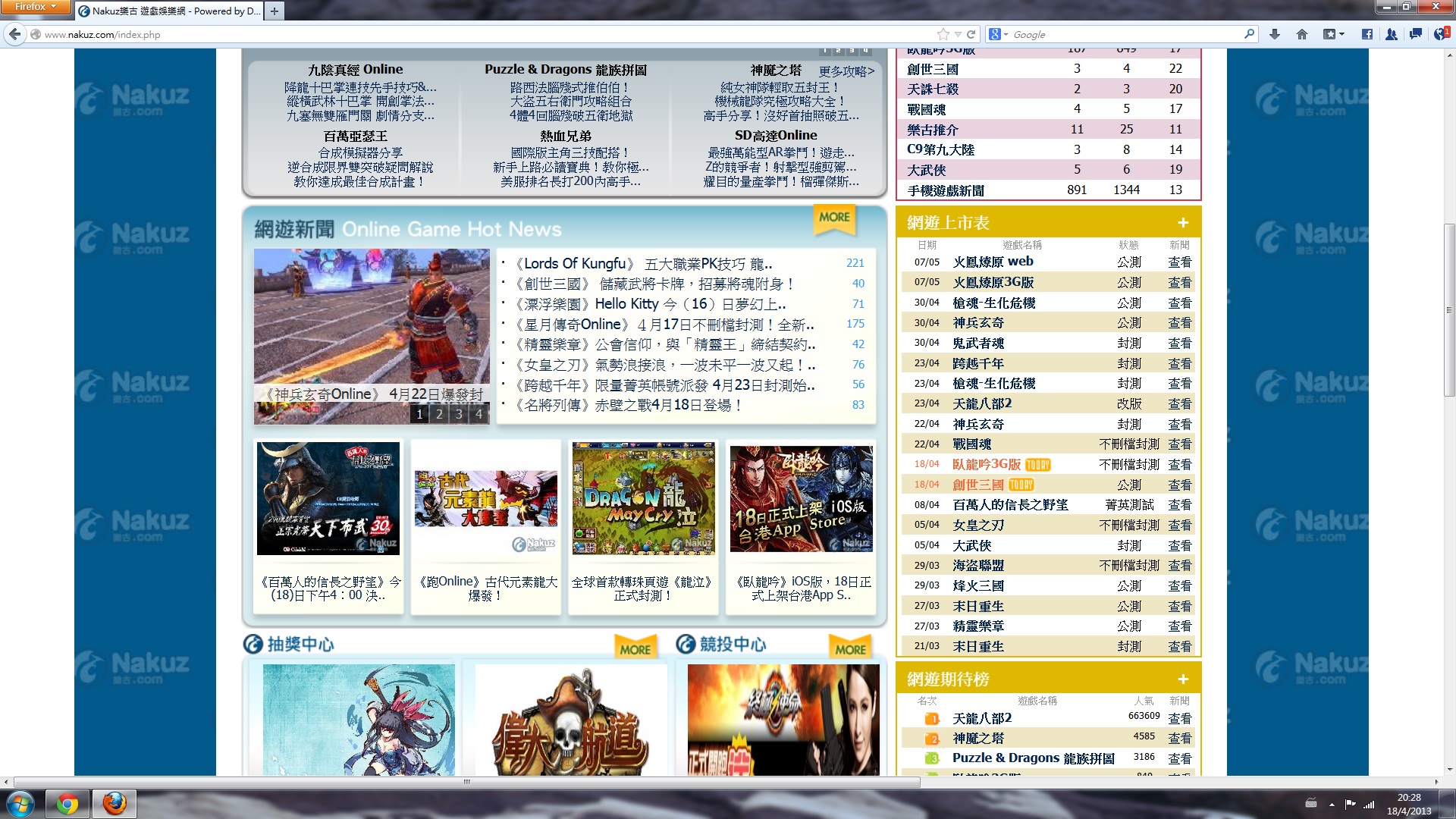The image size is (1456, 819).
Task: Click 查看 for 天龍八部2 in 上市表
Action: 1179,404
